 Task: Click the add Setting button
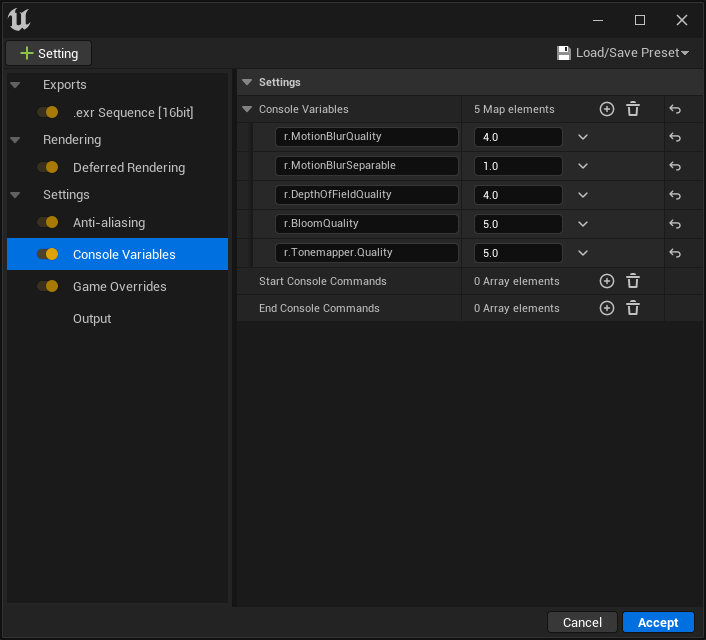49,53
